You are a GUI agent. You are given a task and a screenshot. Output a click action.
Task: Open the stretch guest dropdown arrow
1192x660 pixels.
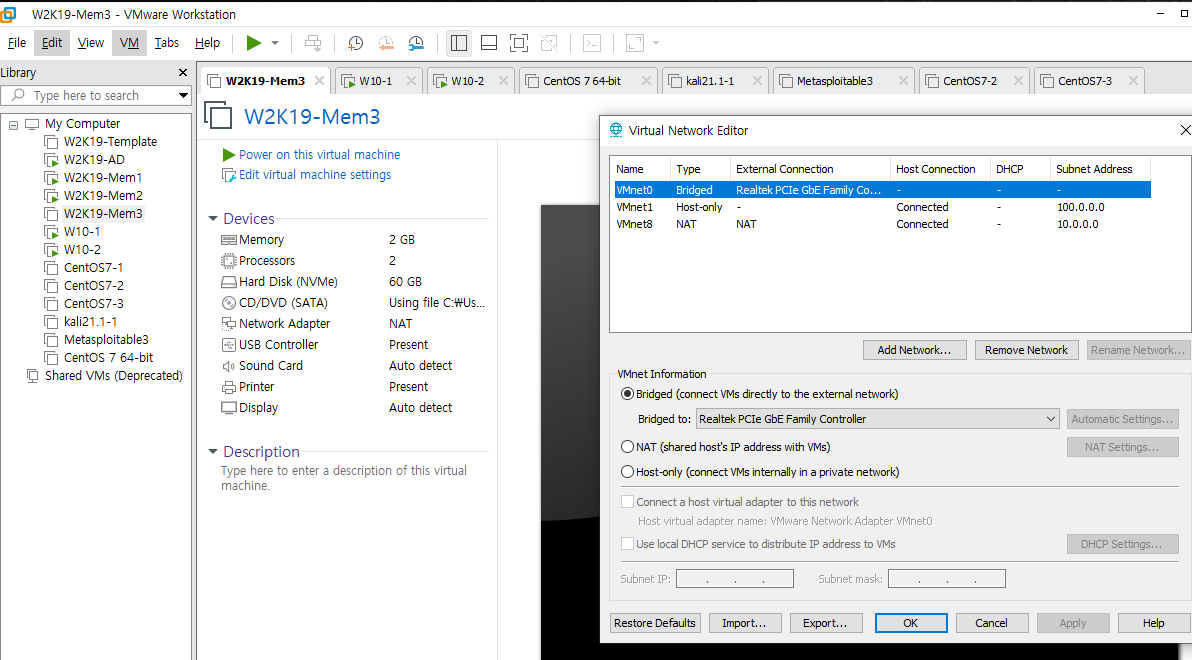(x=656, y=43)
